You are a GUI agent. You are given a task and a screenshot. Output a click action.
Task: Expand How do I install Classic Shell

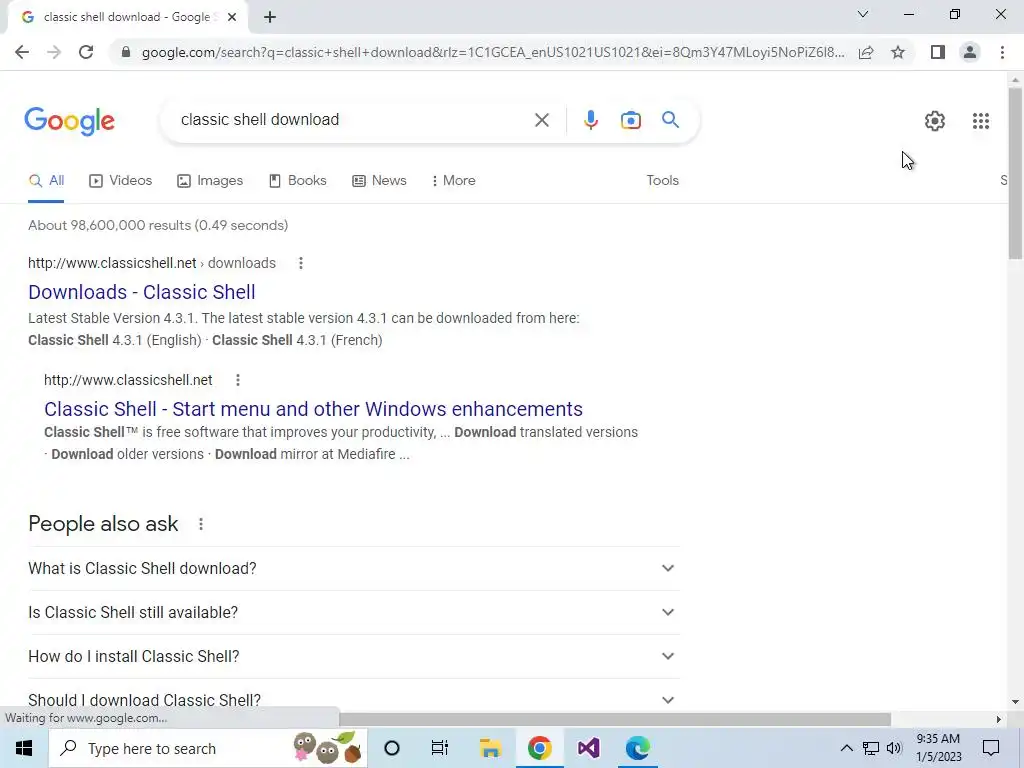[x=354, y=656]
